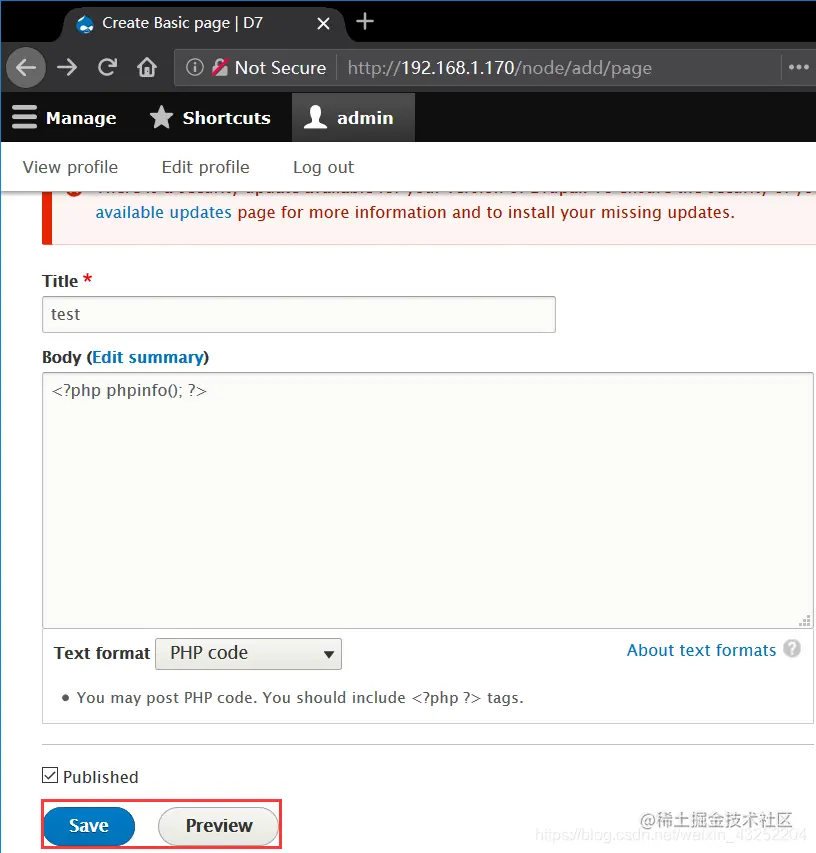Toggle the Published checkbox

point(50,775)
